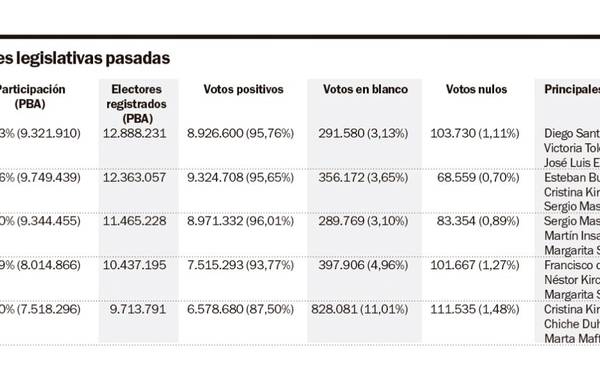This screenshot has width=600, height=365.
Task: Click the 'Electores registrados (PBA)' column header
Action: click(137, 104)
